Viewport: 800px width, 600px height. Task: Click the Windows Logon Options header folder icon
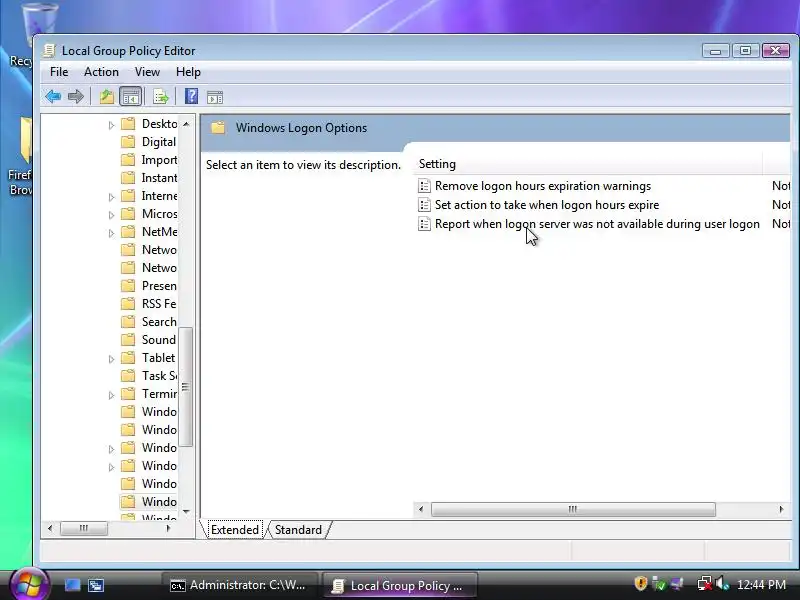pos(218,128)
